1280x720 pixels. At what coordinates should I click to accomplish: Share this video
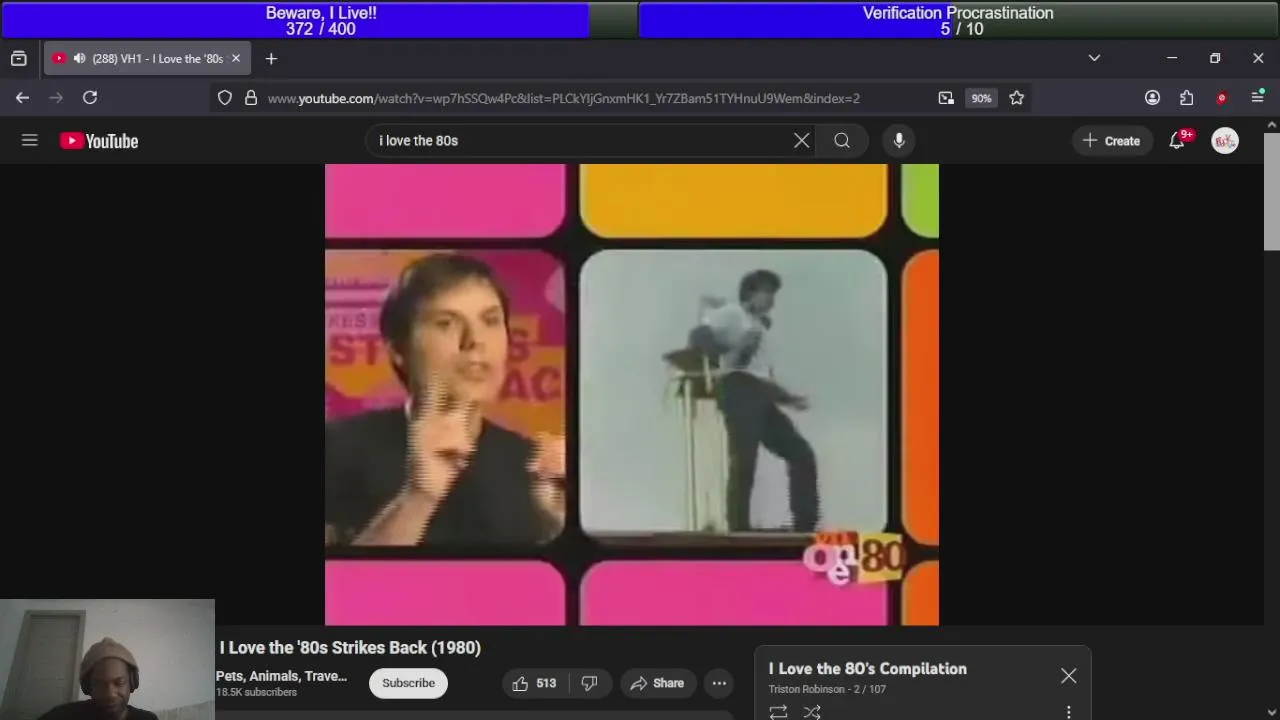657,683
